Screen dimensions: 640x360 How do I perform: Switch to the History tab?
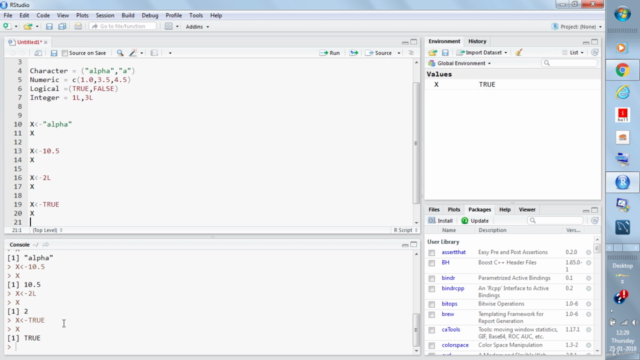click(x=477, y=41)
